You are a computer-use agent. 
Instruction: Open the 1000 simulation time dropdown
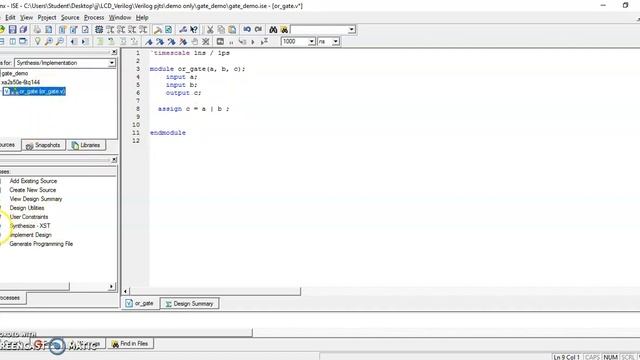tap(311, 42)
